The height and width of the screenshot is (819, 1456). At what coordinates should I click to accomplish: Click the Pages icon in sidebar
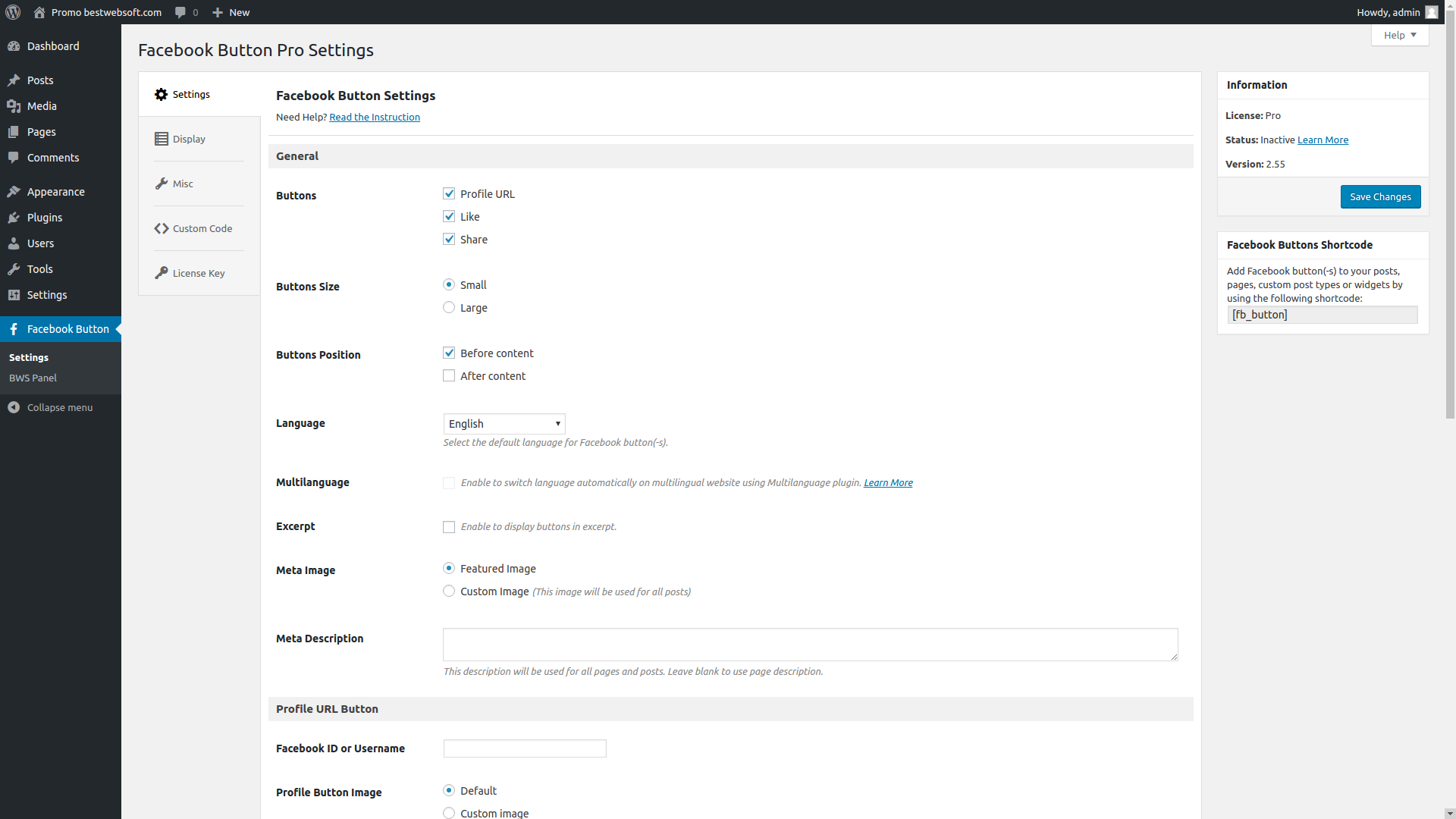(14, 132)
